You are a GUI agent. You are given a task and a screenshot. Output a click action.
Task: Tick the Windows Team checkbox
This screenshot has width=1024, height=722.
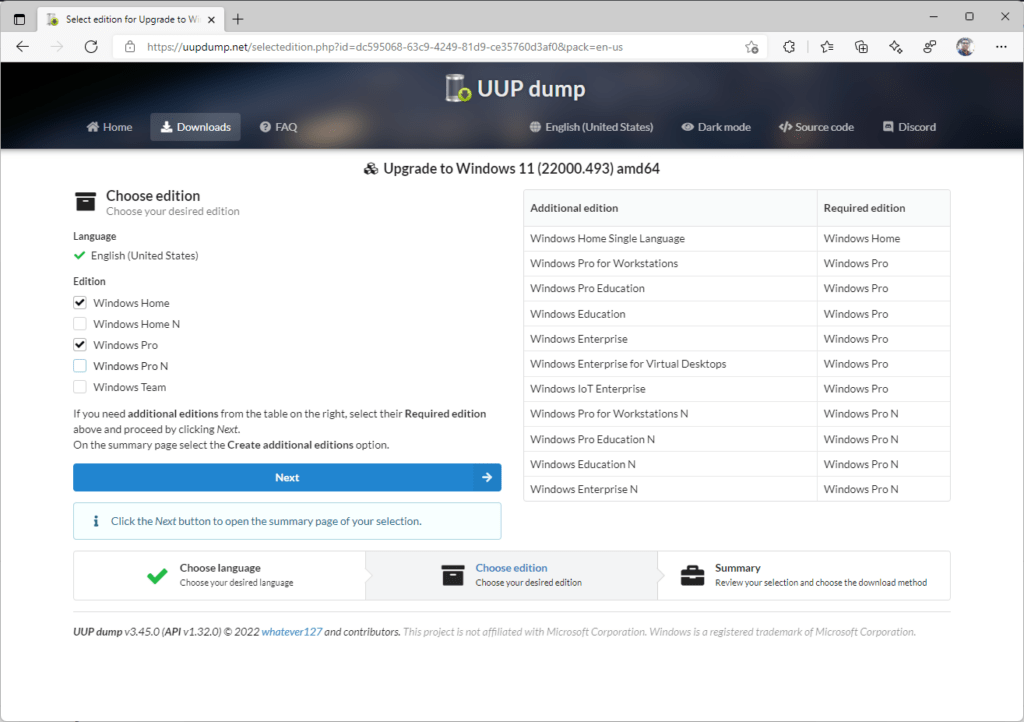pyautogui.click(x=80, y=387)
